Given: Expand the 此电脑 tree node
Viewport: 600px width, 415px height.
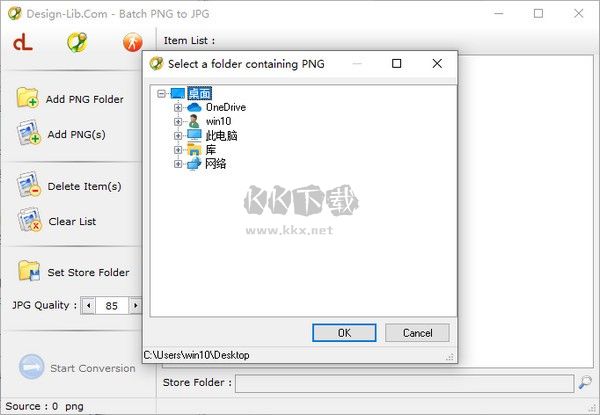Looking at the screenshot, I should tap(178, 135).
